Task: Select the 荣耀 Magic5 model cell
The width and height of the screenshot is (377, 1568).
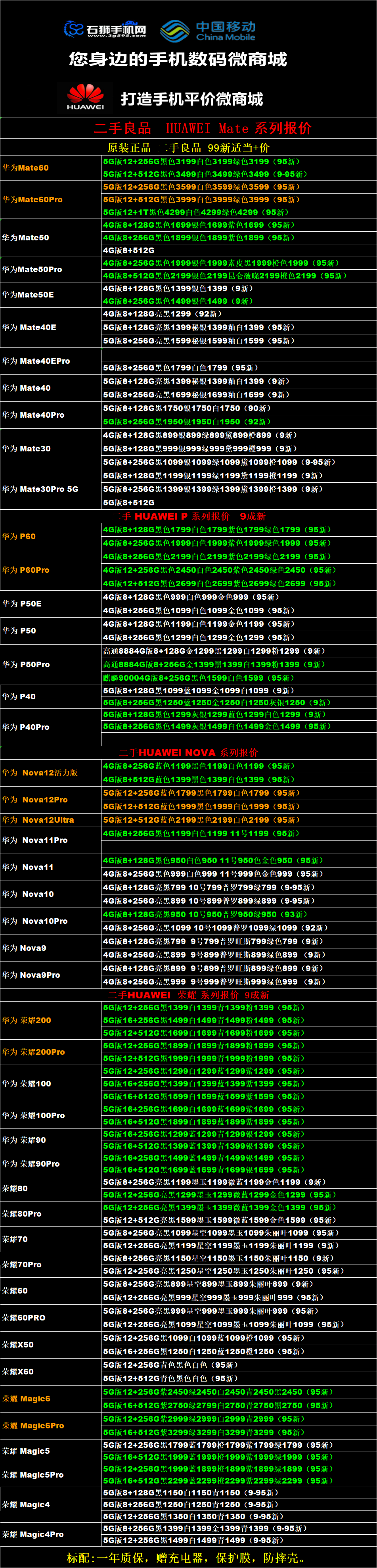Action: [50, 1451]
